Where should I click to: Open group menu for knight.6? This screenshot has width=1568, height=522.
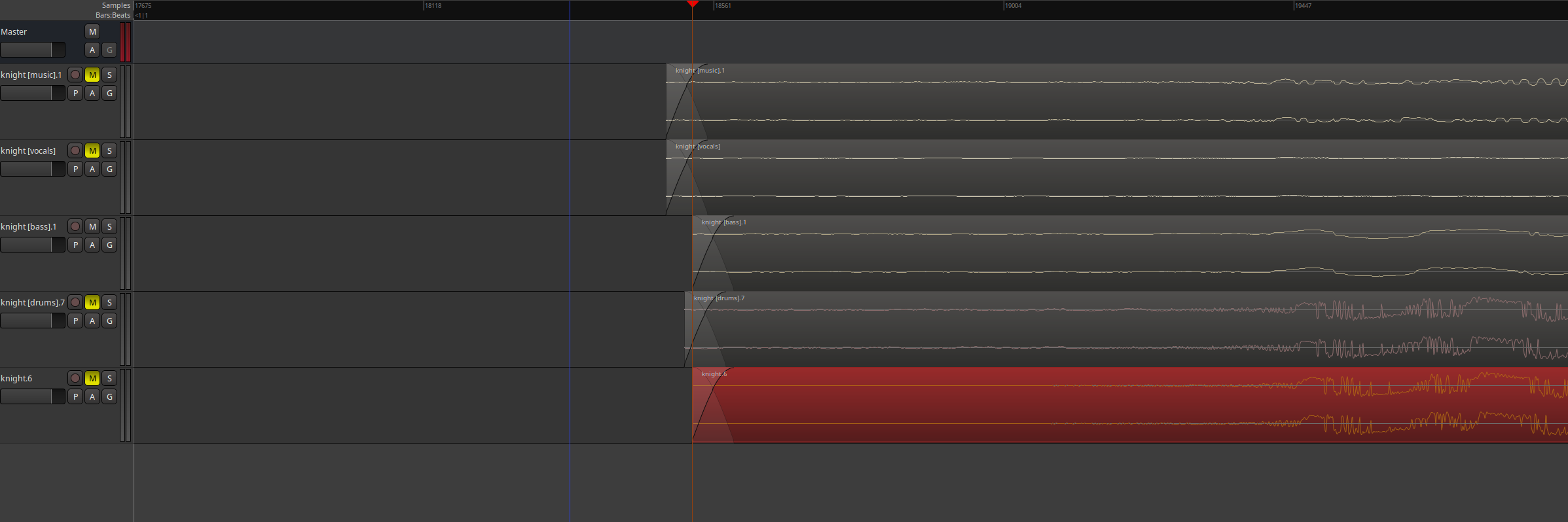click(109, 396)
